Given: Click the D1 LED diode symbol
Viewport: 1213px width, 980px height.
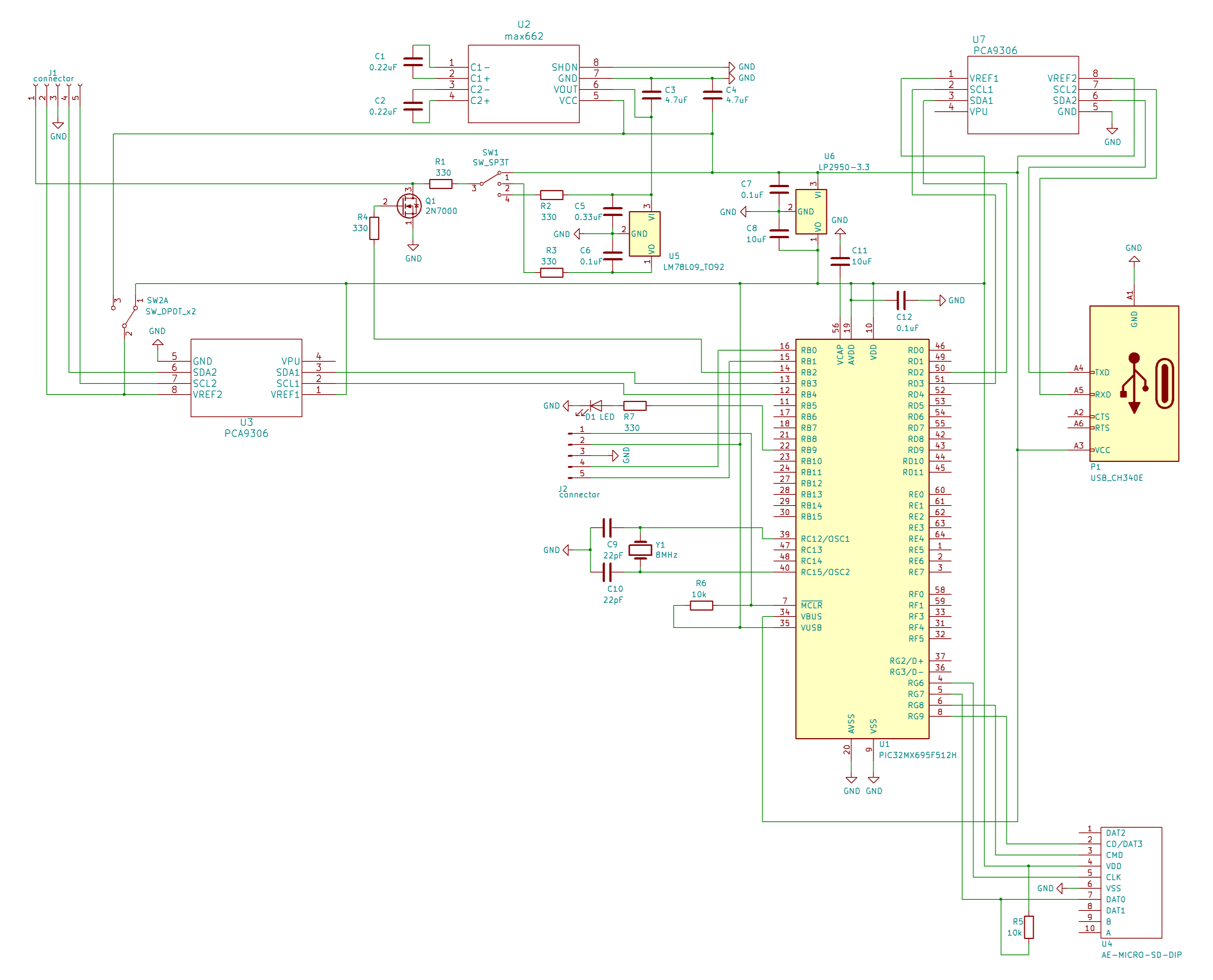Looking at the screenshot, I should point(595,406).
